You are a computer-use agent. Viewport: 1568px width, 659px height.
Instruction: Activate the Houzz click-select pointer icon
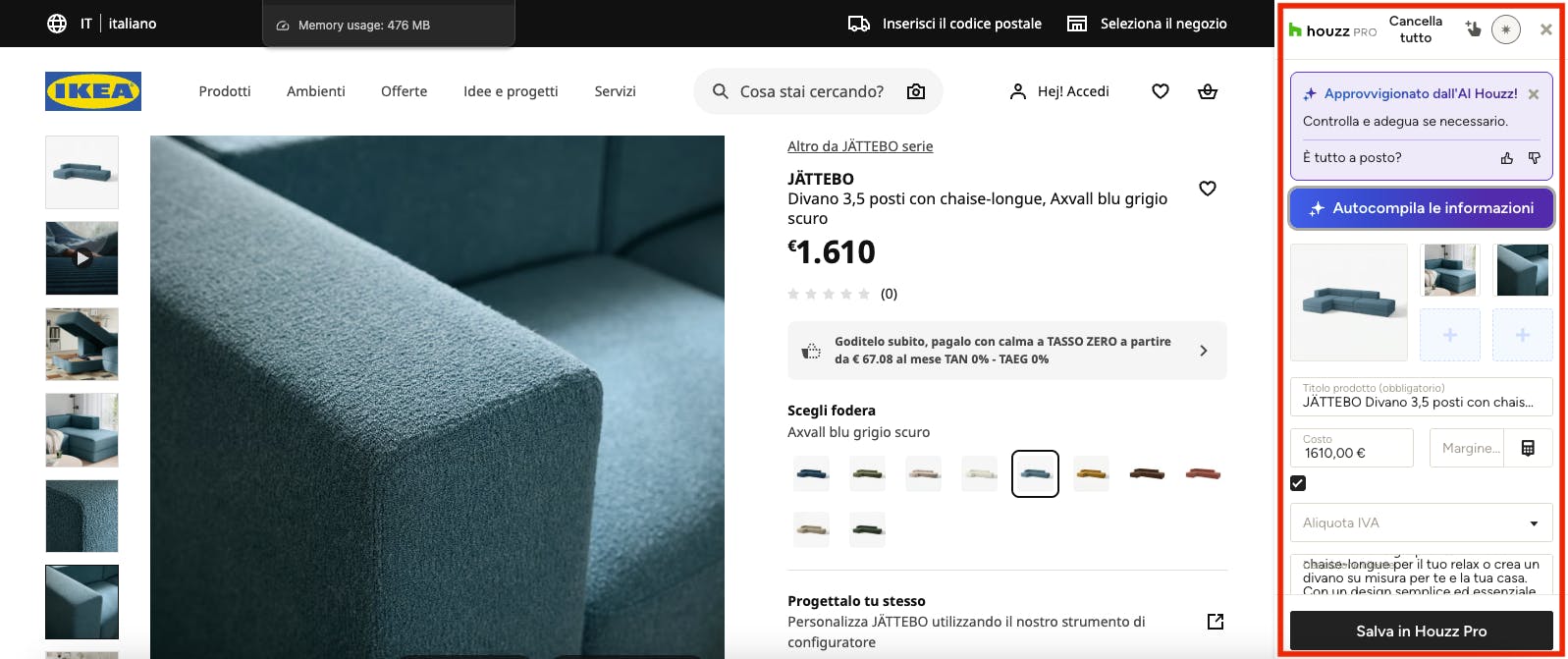click(x=1473, y=29)
